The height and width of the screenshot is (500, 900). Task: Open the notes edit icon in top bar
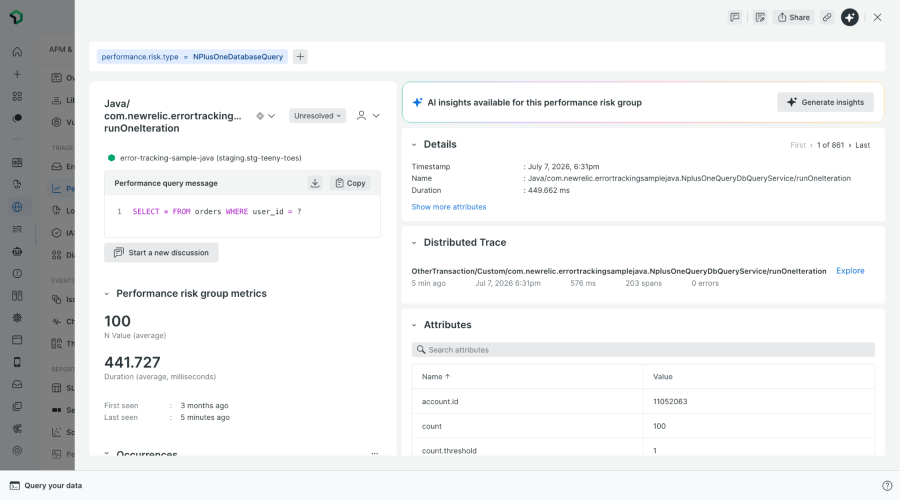tap(760, 17)
